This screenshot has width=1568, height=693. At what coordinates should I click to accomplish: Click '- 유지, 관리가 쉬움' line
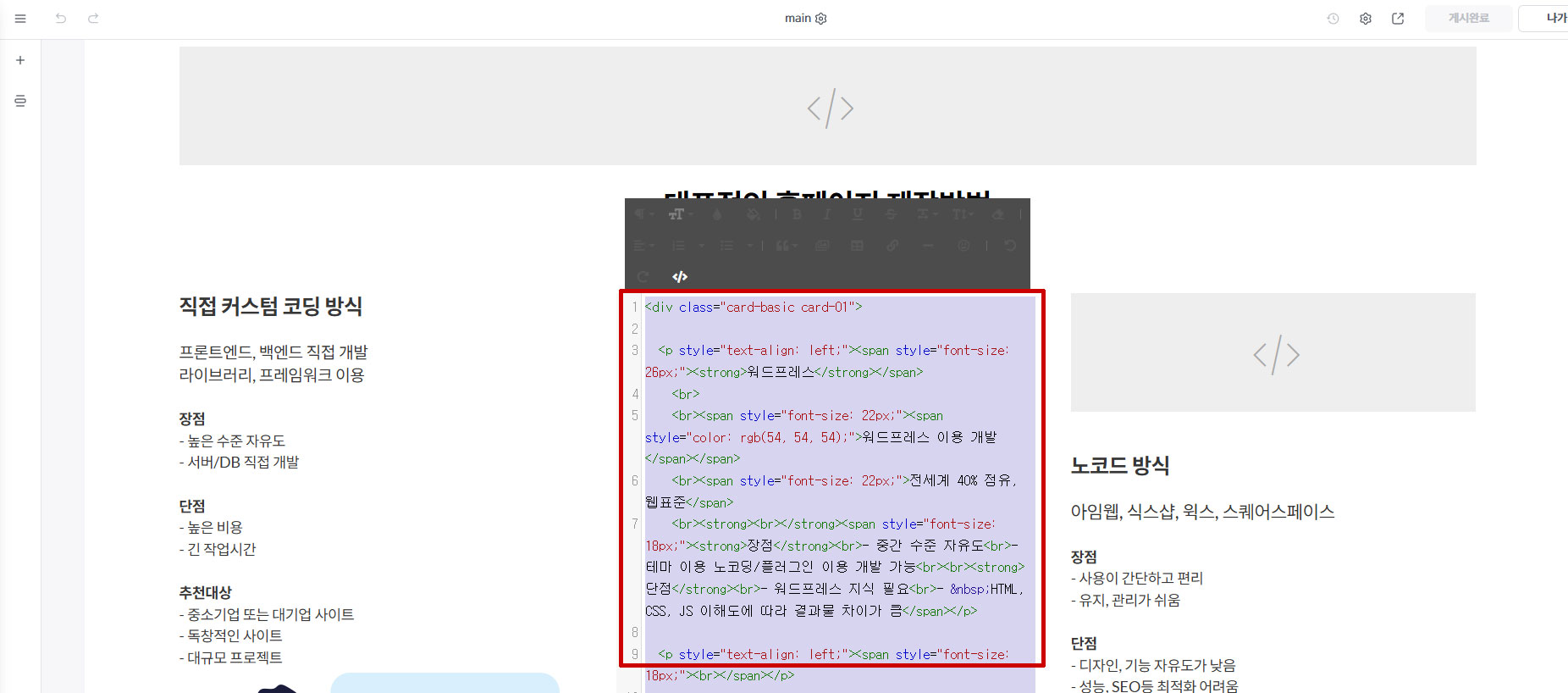(1126, 600)
